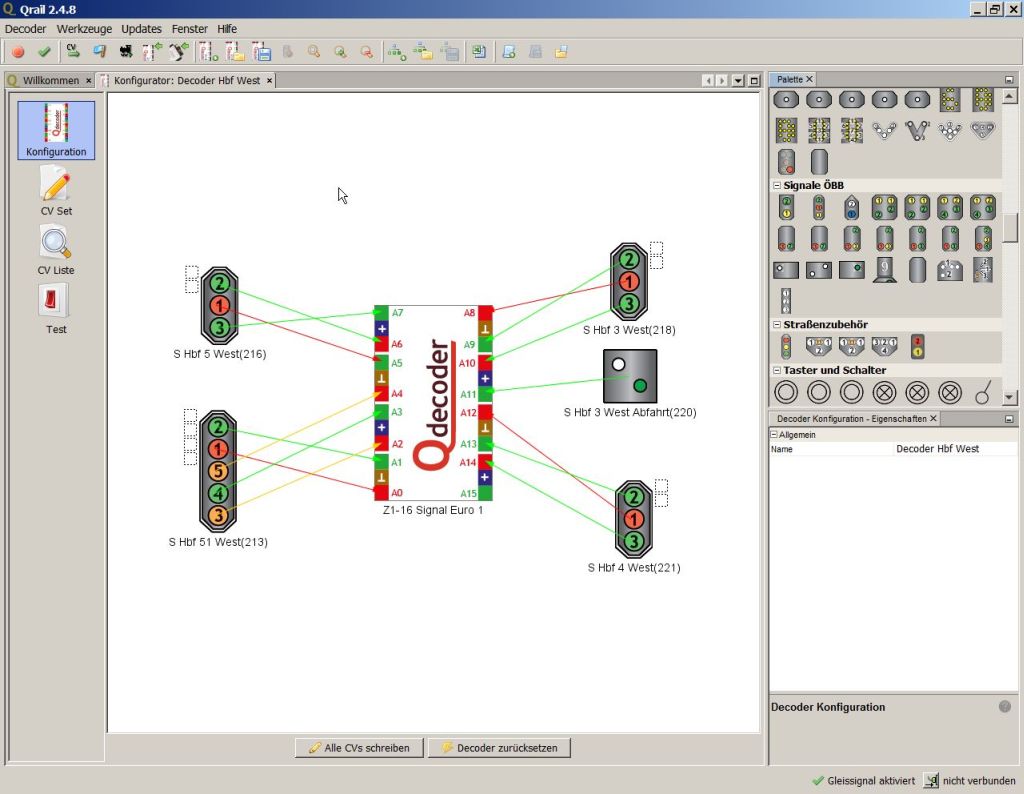1024x794 pixels.
Task: Click the Palette panel's vertical scrollbar thumb
Action: 1010,227
